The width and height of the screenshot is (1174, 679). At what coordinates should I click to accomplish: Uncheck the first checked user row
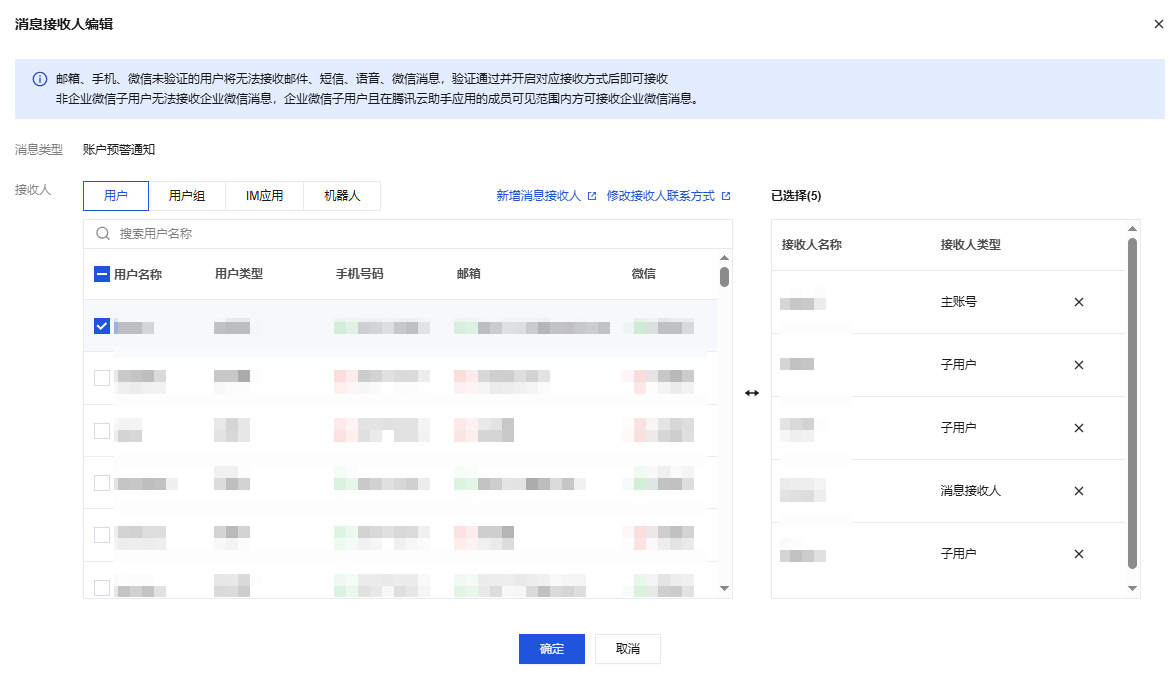coord(102,326)
